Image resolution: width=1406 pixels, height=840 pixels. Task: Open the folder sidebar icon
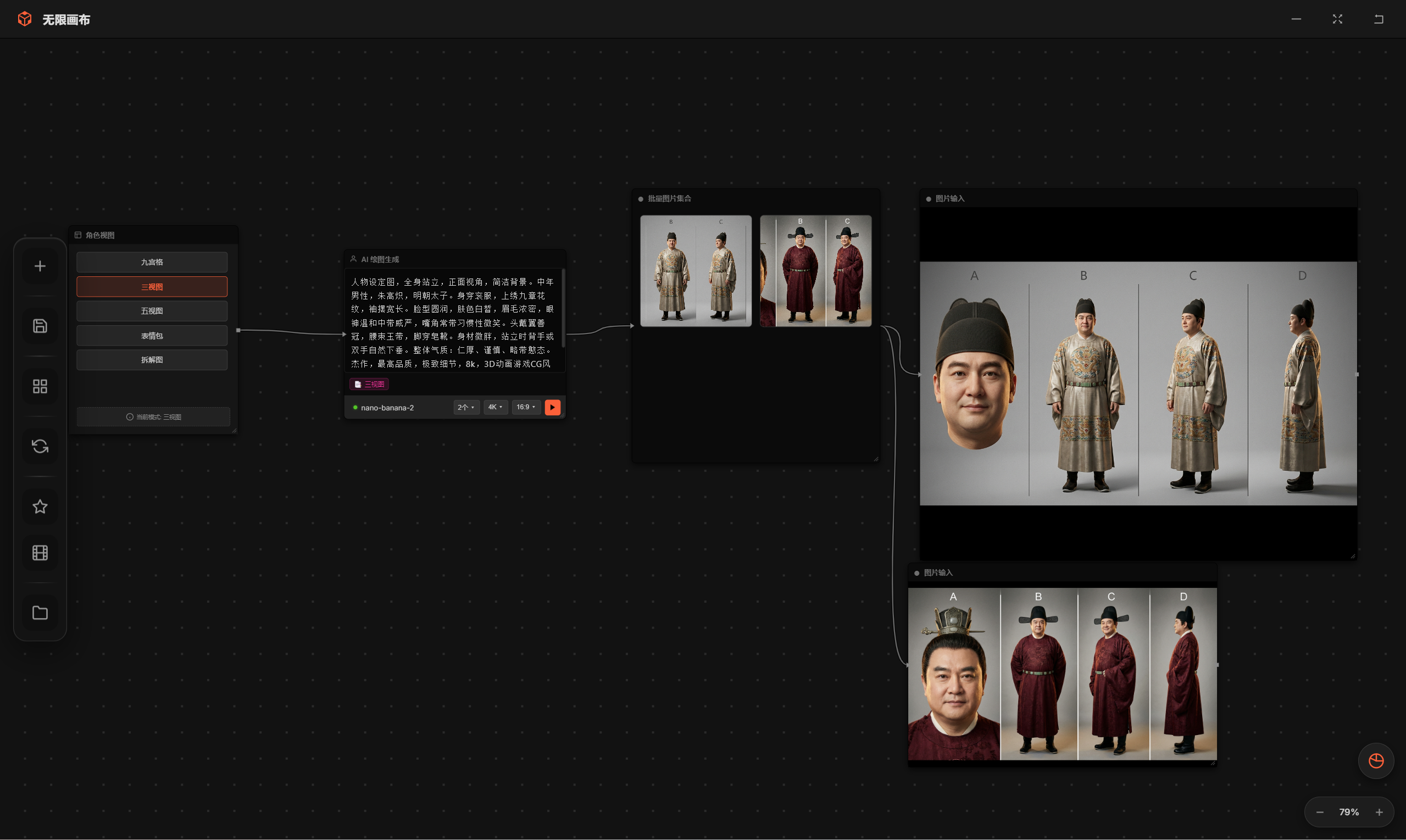[x=40, y=613]
